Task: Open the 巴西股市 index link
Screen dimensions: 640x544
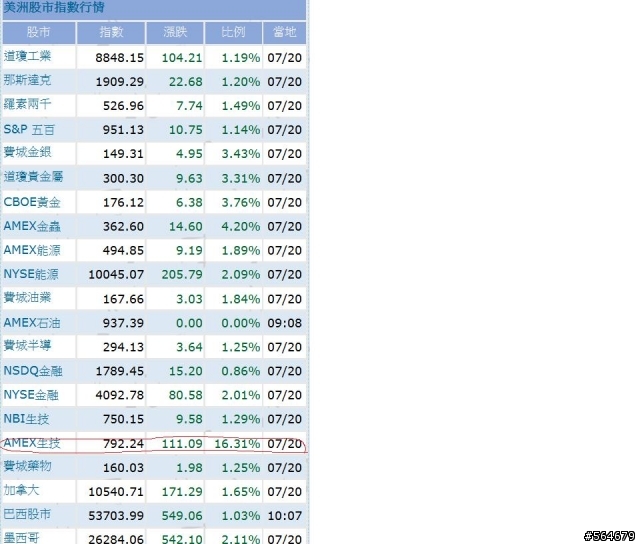Action: 27,514
